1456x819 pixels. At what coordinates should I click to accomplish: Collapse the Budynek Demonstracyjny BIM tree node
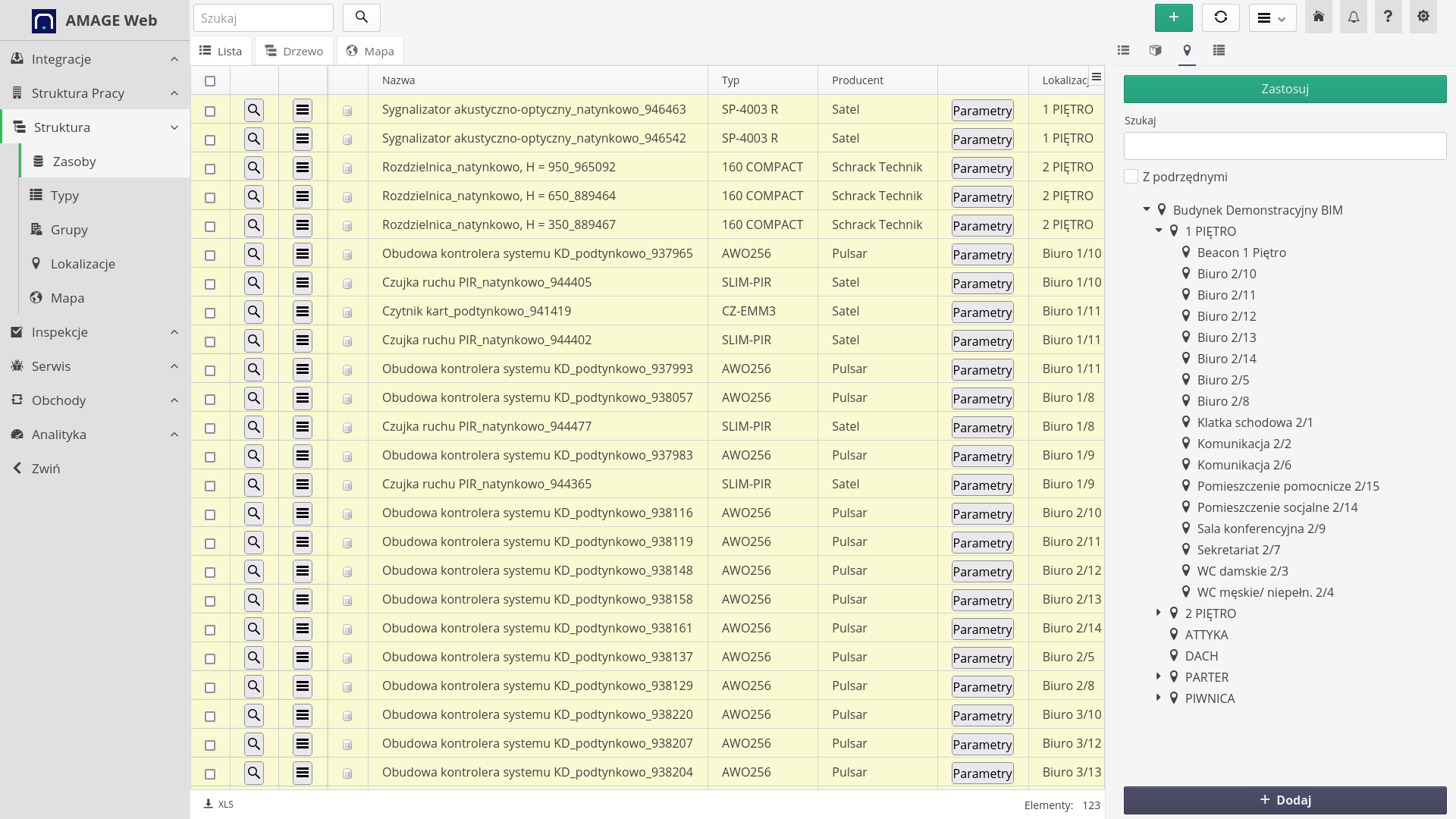[x=1147, y=209]
